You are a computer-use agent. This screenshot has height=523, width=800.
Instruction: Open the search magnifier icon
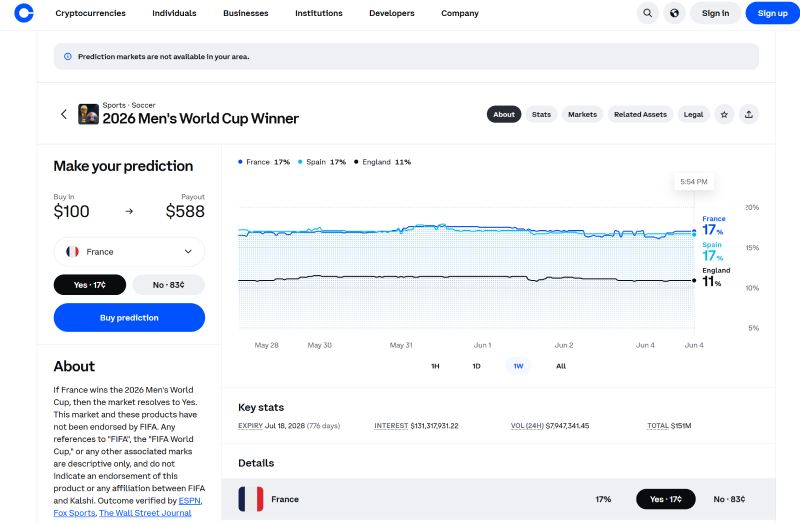point(647,13)
